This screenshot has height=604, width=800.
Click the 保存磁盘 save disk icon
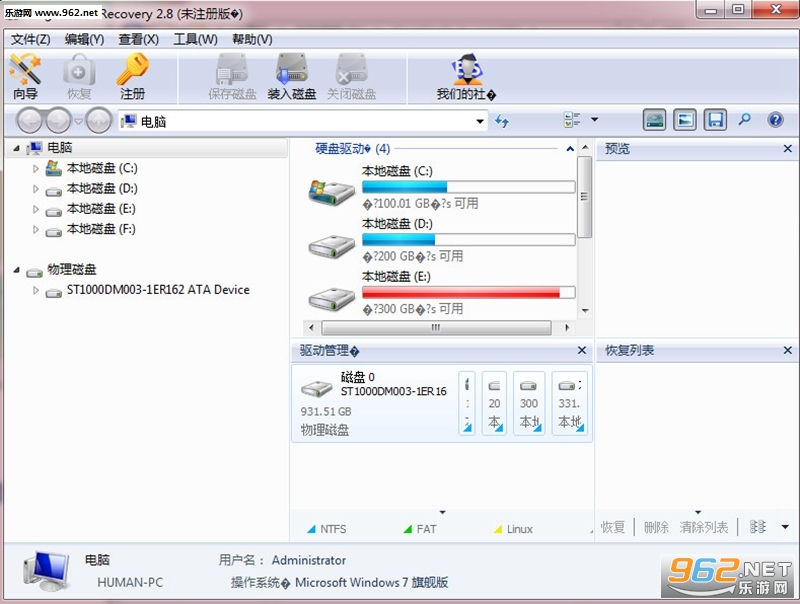pos(232,77)
